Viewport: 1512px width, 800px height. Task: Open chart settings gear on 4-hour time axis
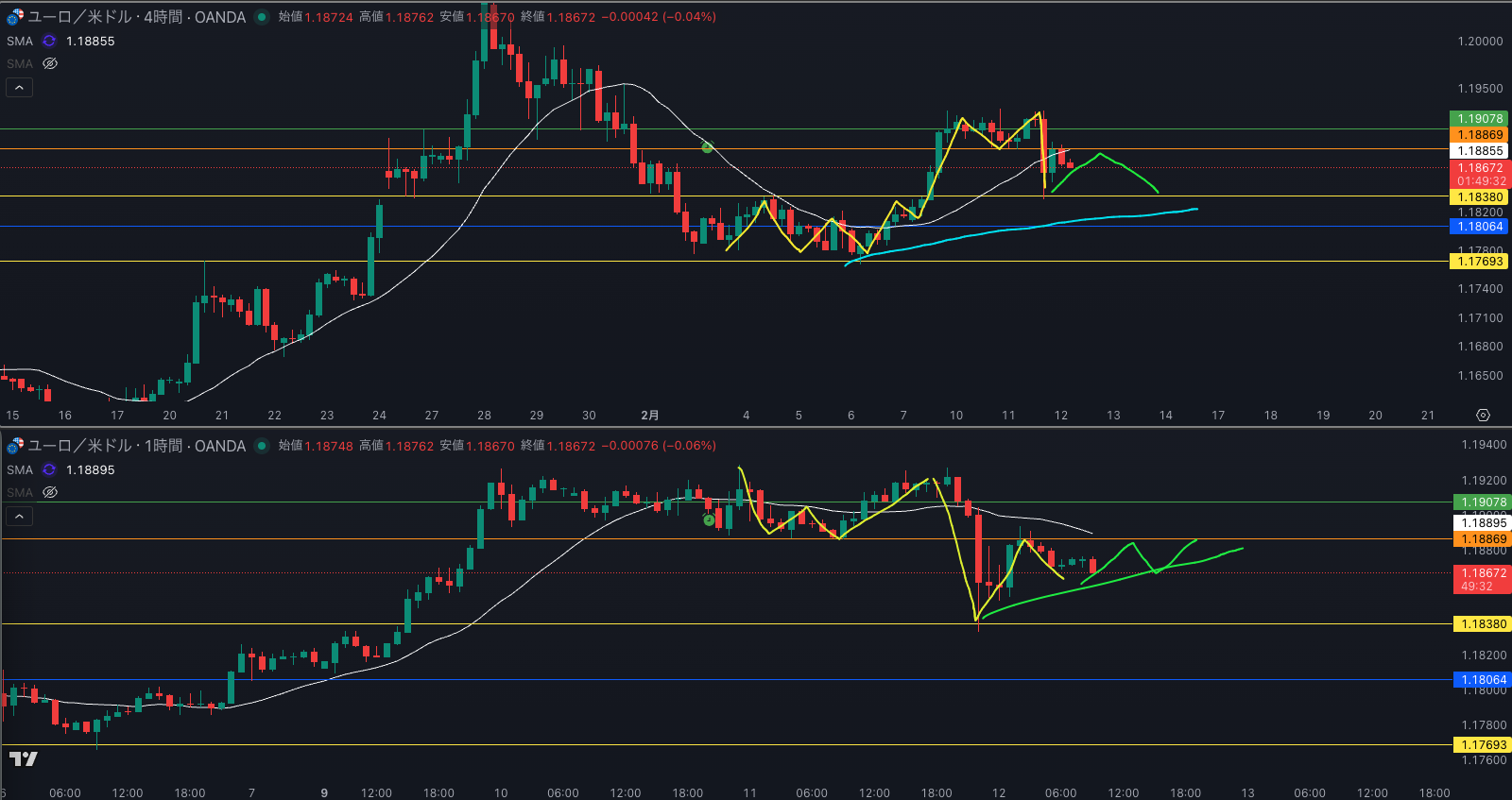click(x=1483, y=416)
